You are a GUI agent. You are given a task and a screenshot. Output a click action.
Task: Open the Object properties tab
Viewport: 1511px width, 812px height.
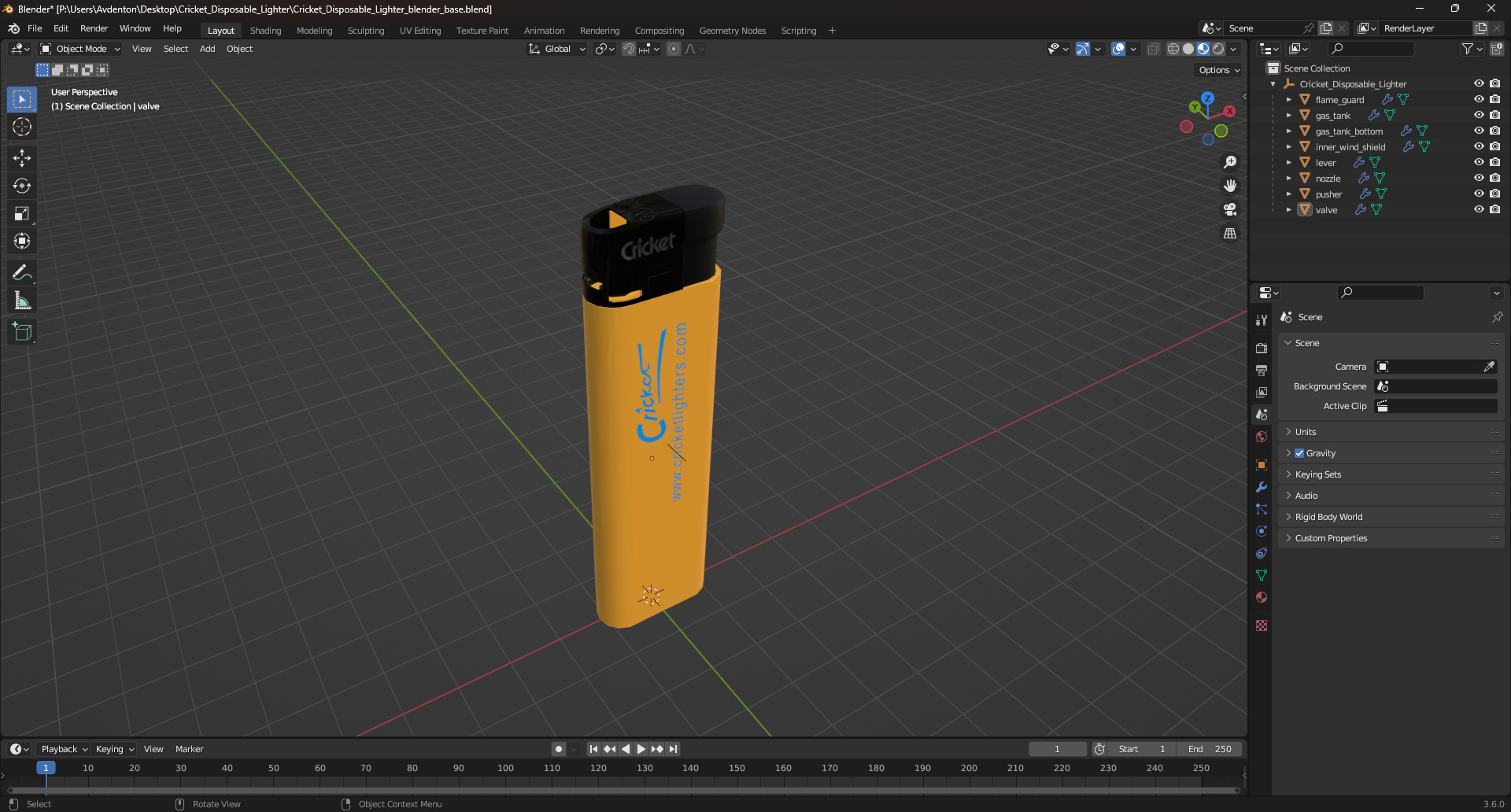point(1262,465)
